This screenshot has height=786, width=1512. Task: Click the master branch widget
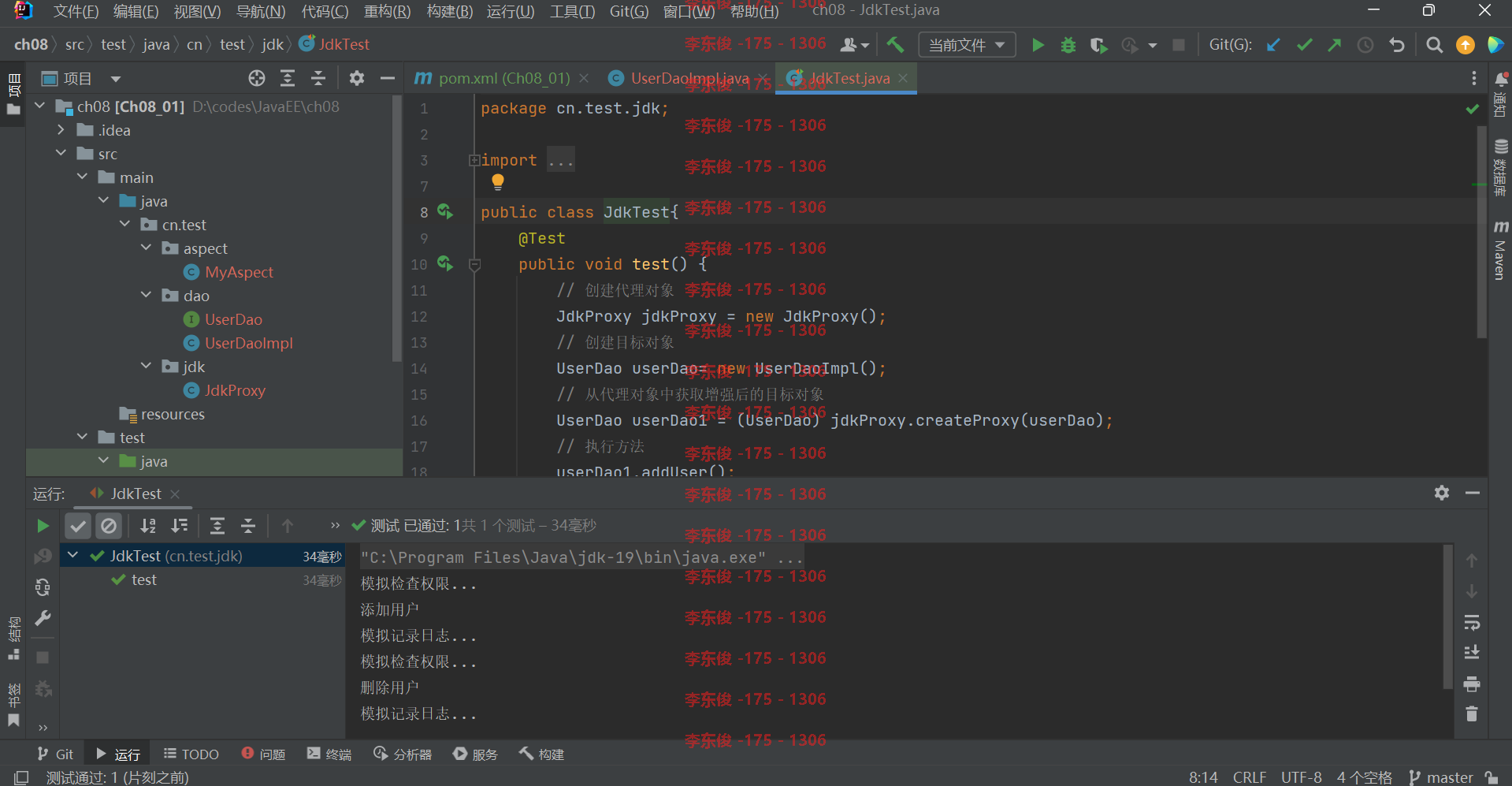pyautogui.click(x=1441, y=777)
